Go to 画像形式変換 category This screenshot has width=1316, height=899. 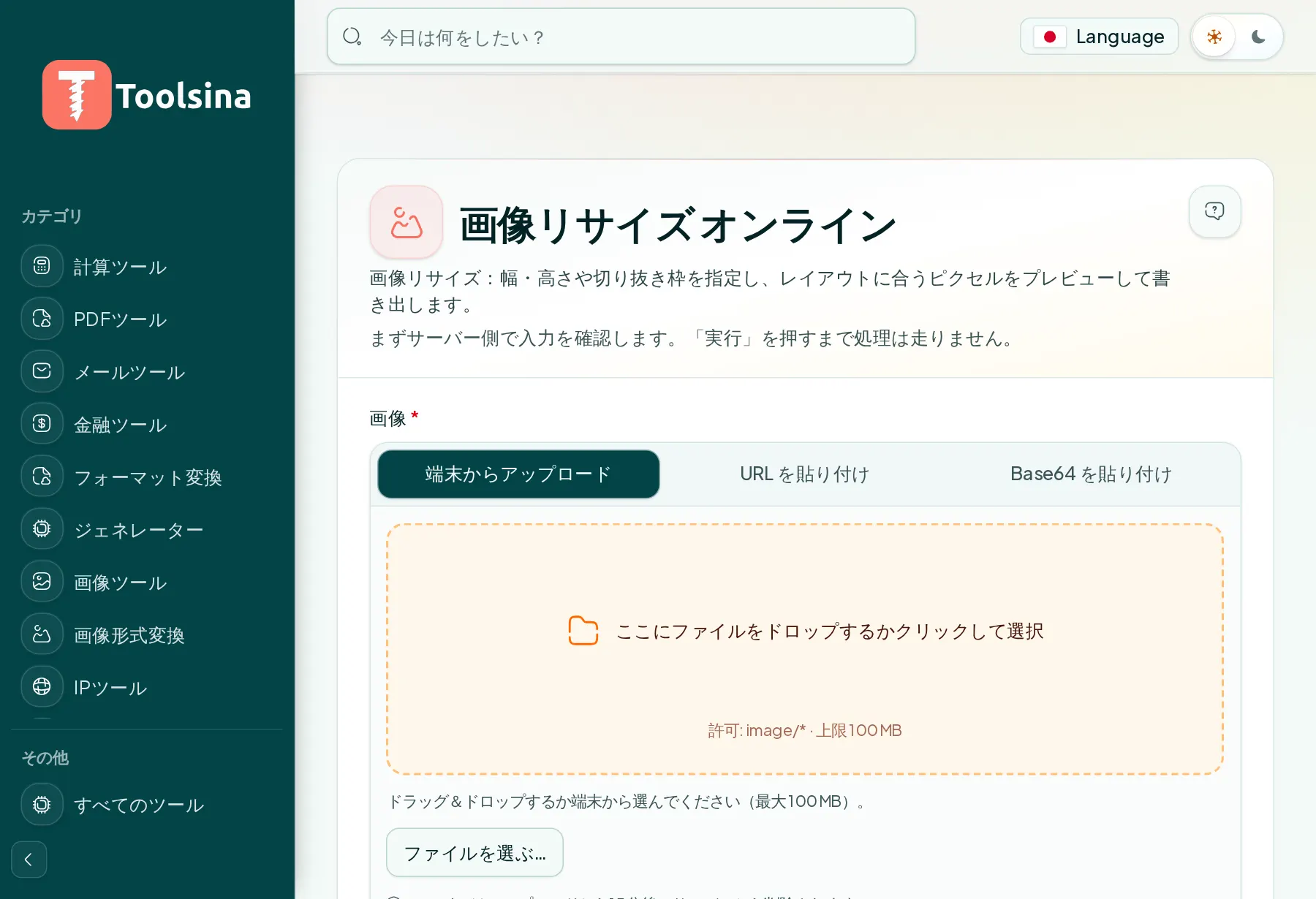[x=129, y=635]
